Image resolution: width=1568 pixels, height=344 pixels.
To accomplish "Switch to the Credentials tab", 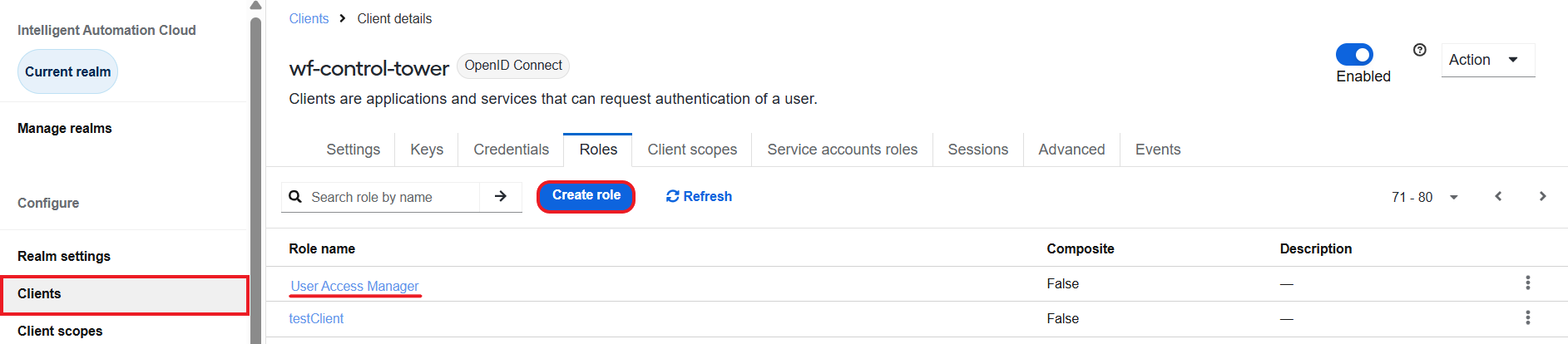I will point(511,150).
